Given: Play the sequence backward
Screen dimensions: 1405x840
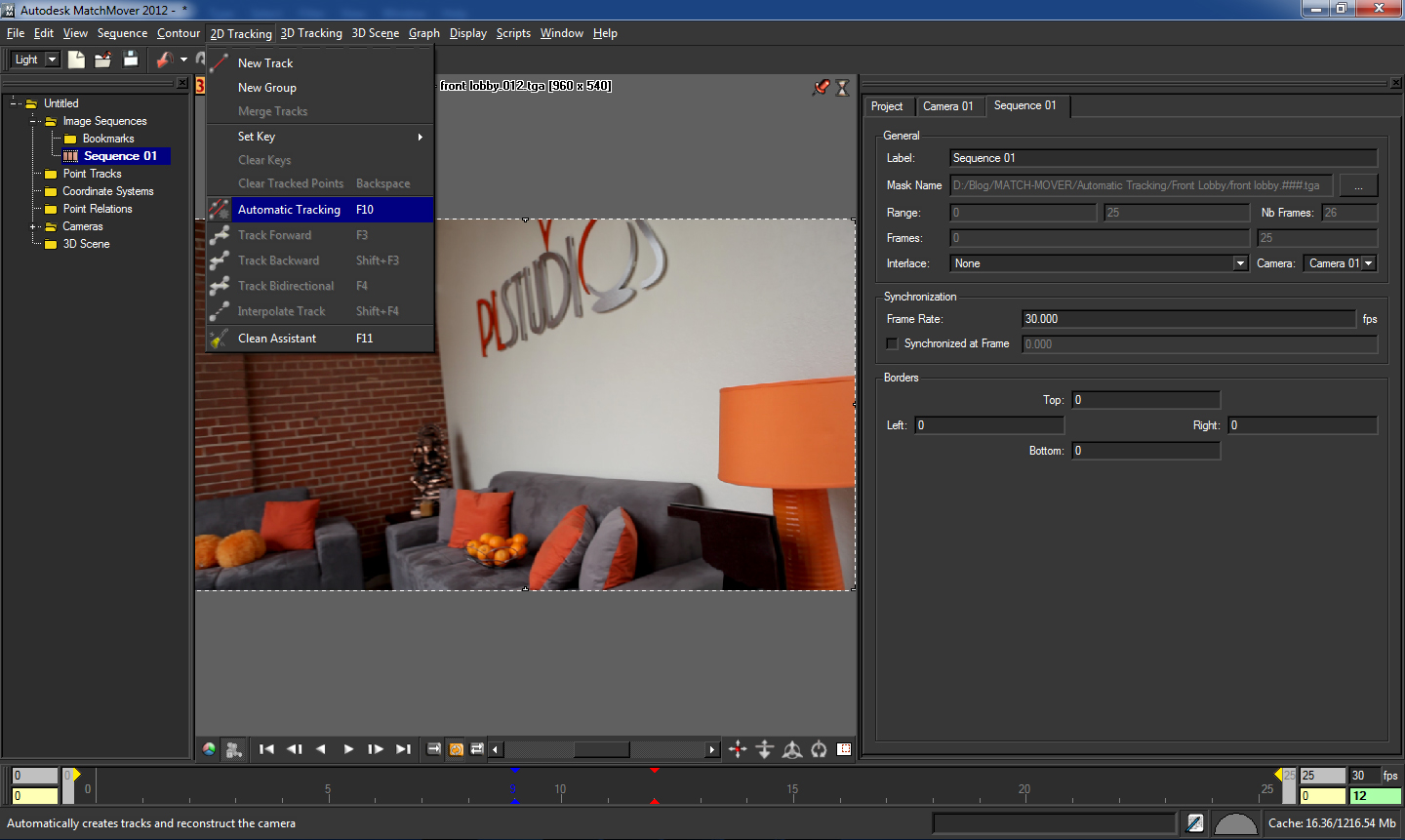Looking at the screenshot, I should [321, 749].
